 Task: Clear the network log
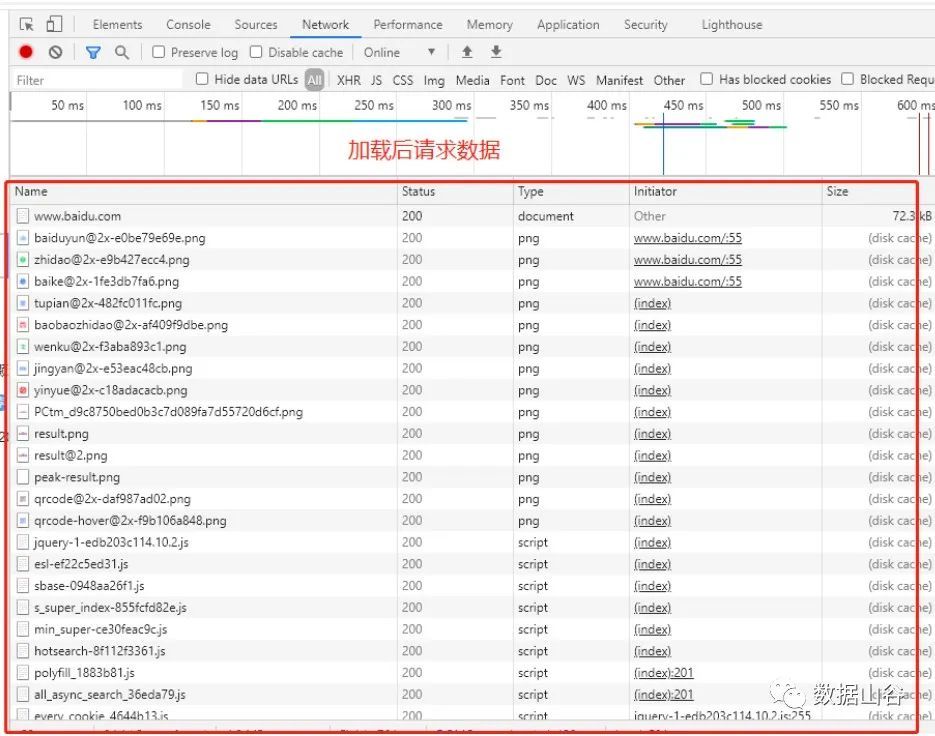(x=55, y=52)
